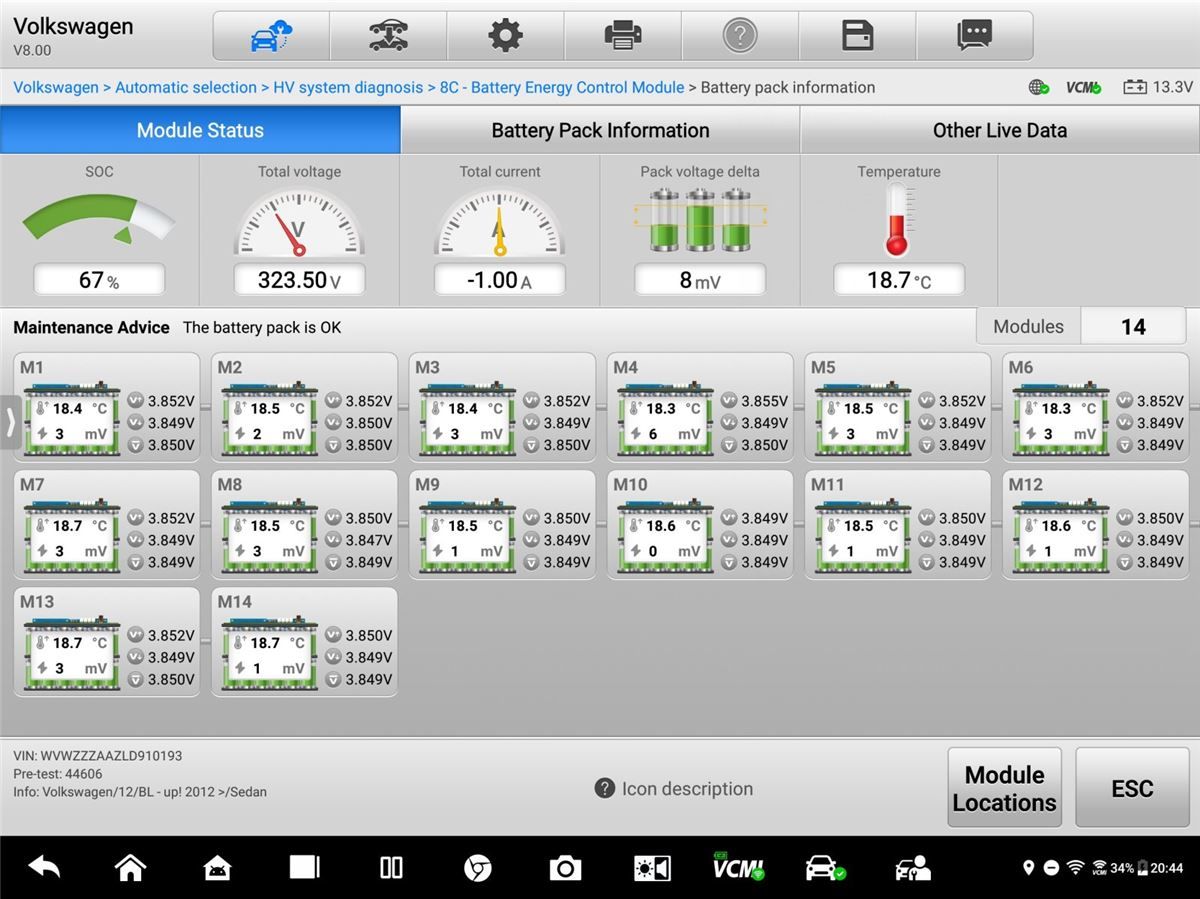This screenshot has width=1200, height=899.
Task: Expand the left side panel arrow
Action: pyautogui.click(x=10, y=422)
